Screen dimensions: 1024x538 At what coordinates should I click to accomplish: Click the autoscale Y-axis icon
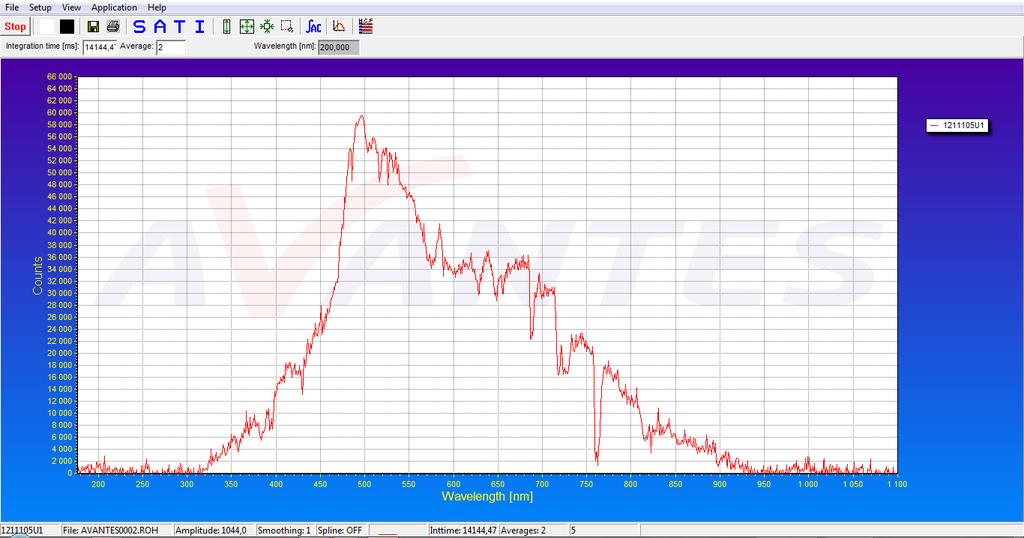click(x=227, y=27)
